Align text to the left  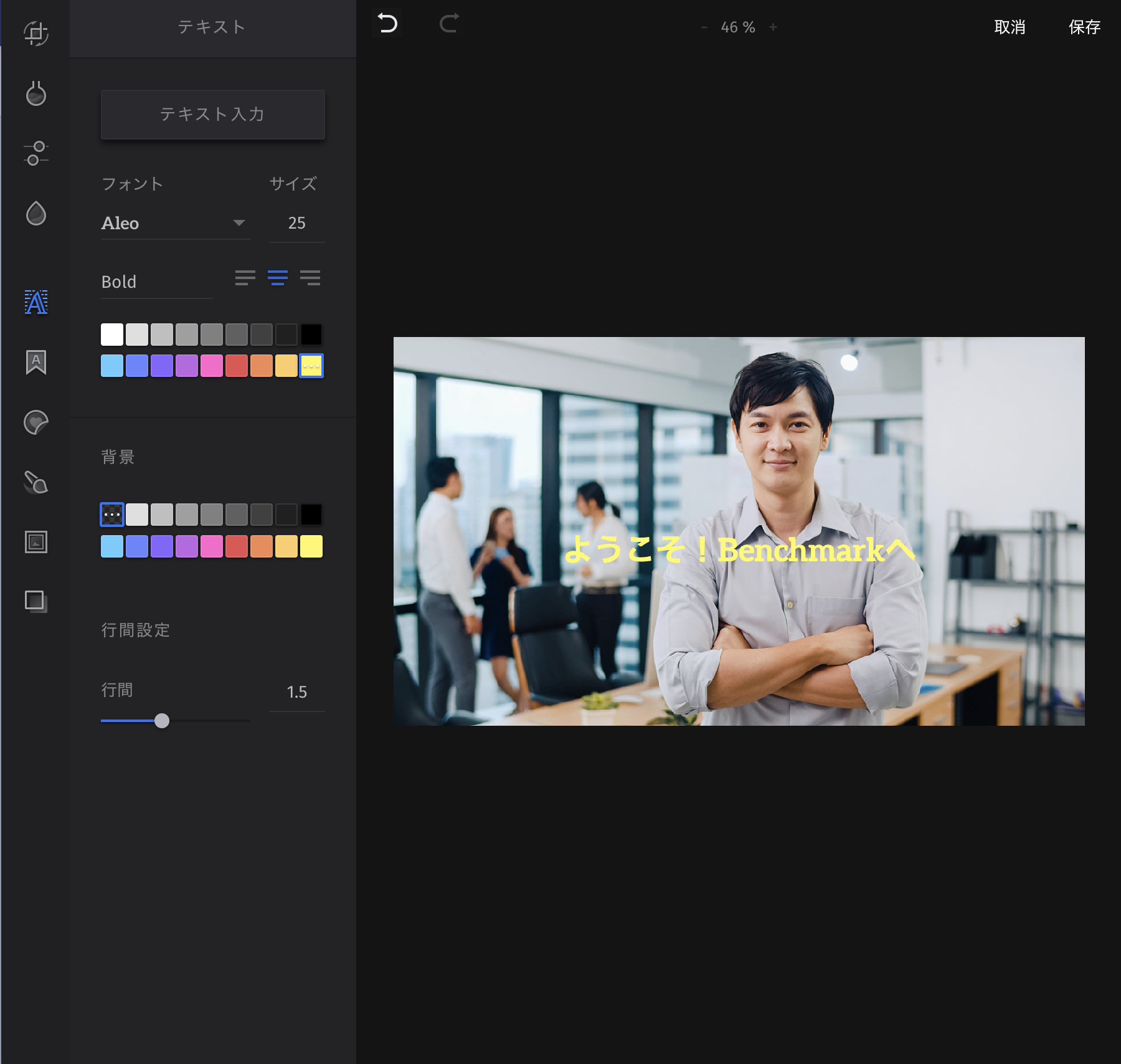pos(245,278)
